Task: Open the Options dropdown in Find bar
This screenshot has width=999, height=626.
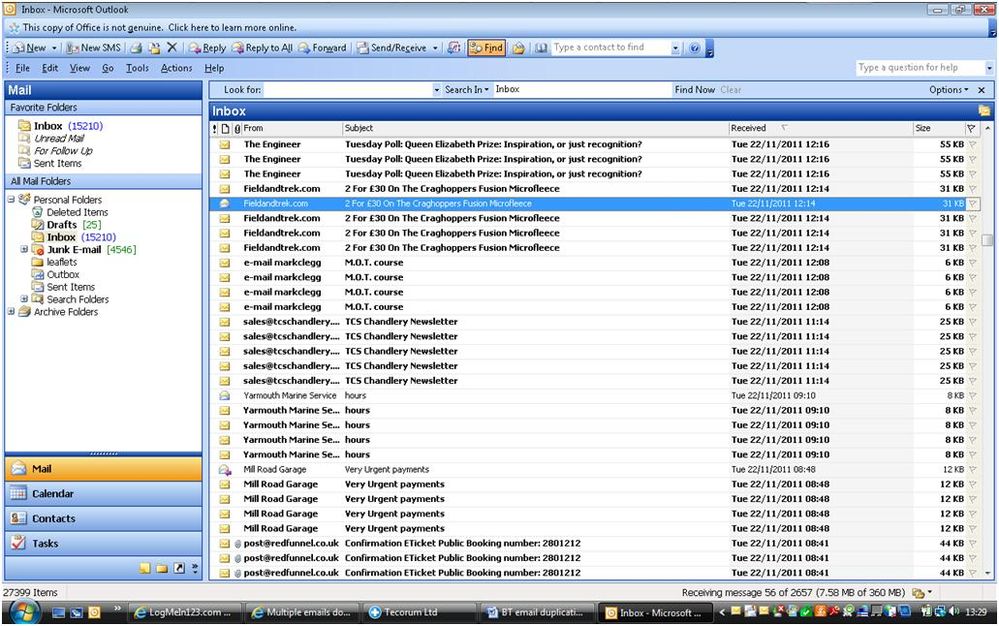Action: click(949, 90)
